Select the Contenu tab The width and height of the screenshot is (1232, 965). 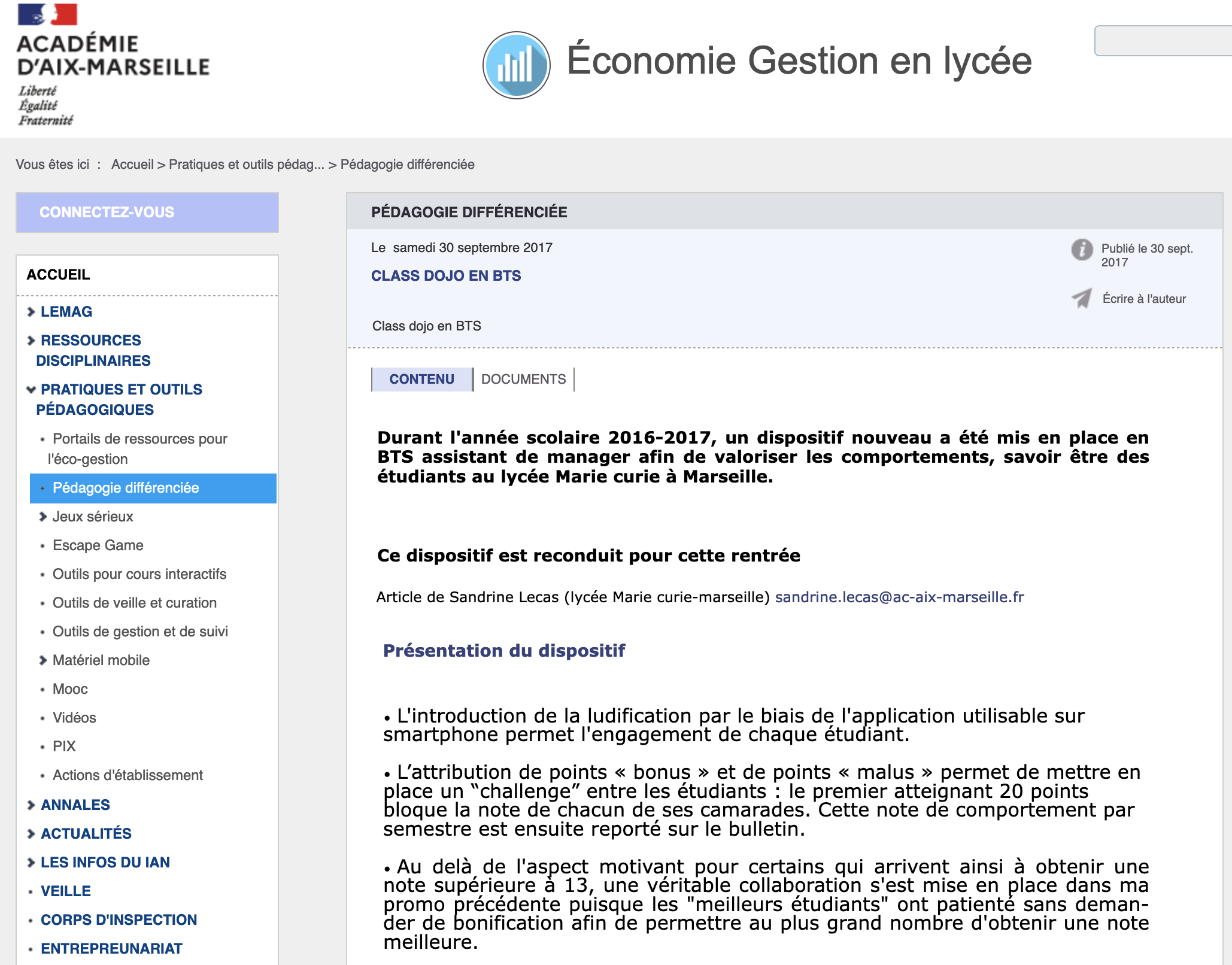point(421,379)
